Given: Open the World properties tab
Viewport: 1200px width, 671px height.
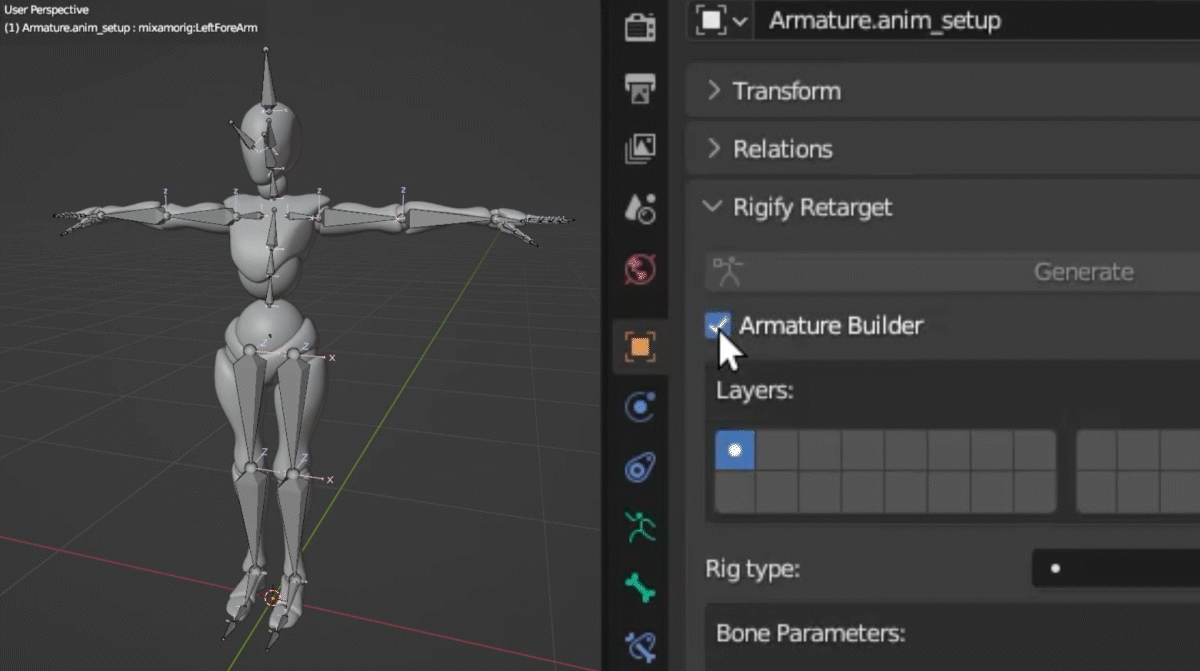Looking at the screenshot, I should [x=640, y=269].
